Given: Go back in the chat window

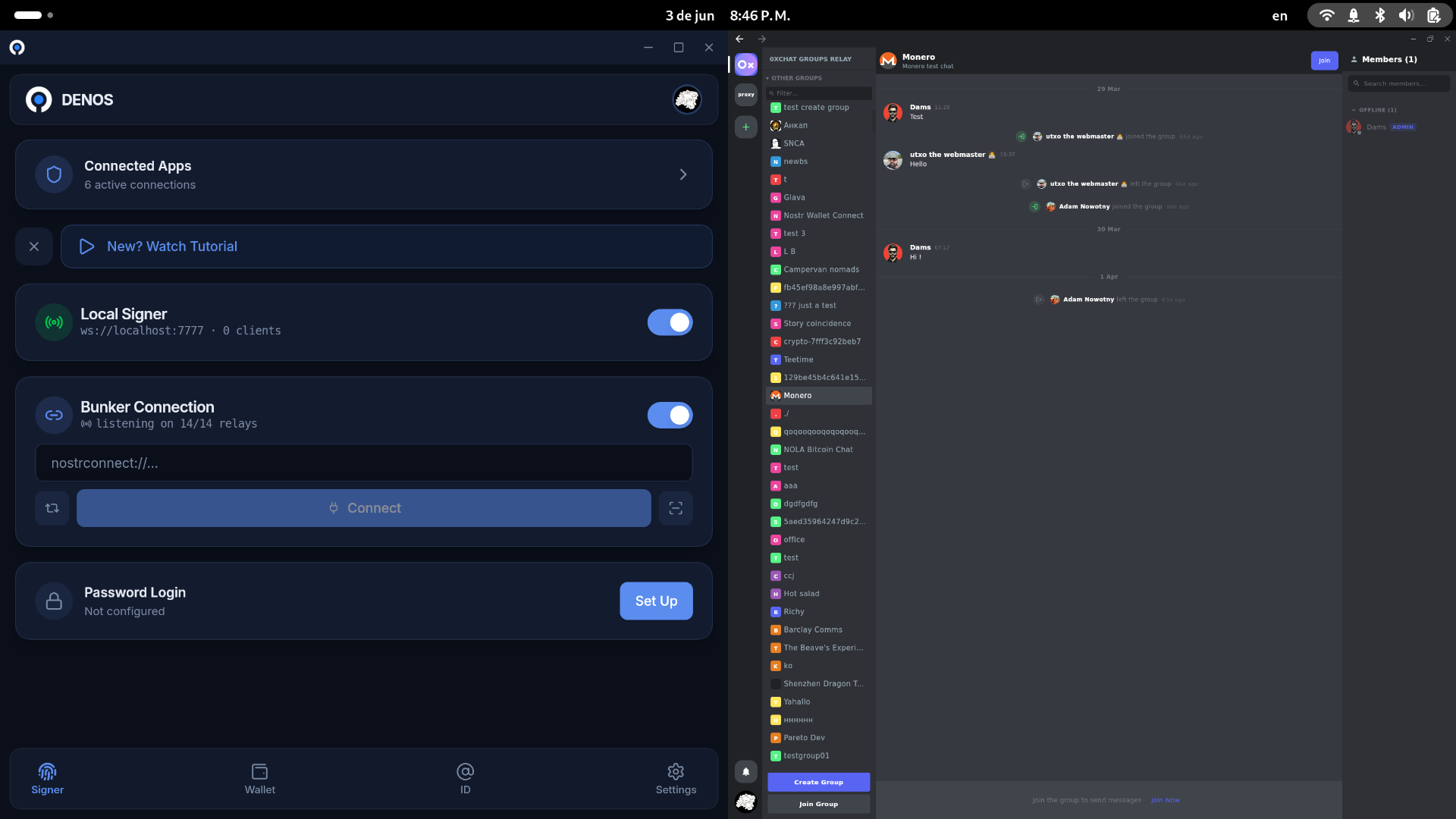Looking at the screenshot, I should tap(739, 39).
